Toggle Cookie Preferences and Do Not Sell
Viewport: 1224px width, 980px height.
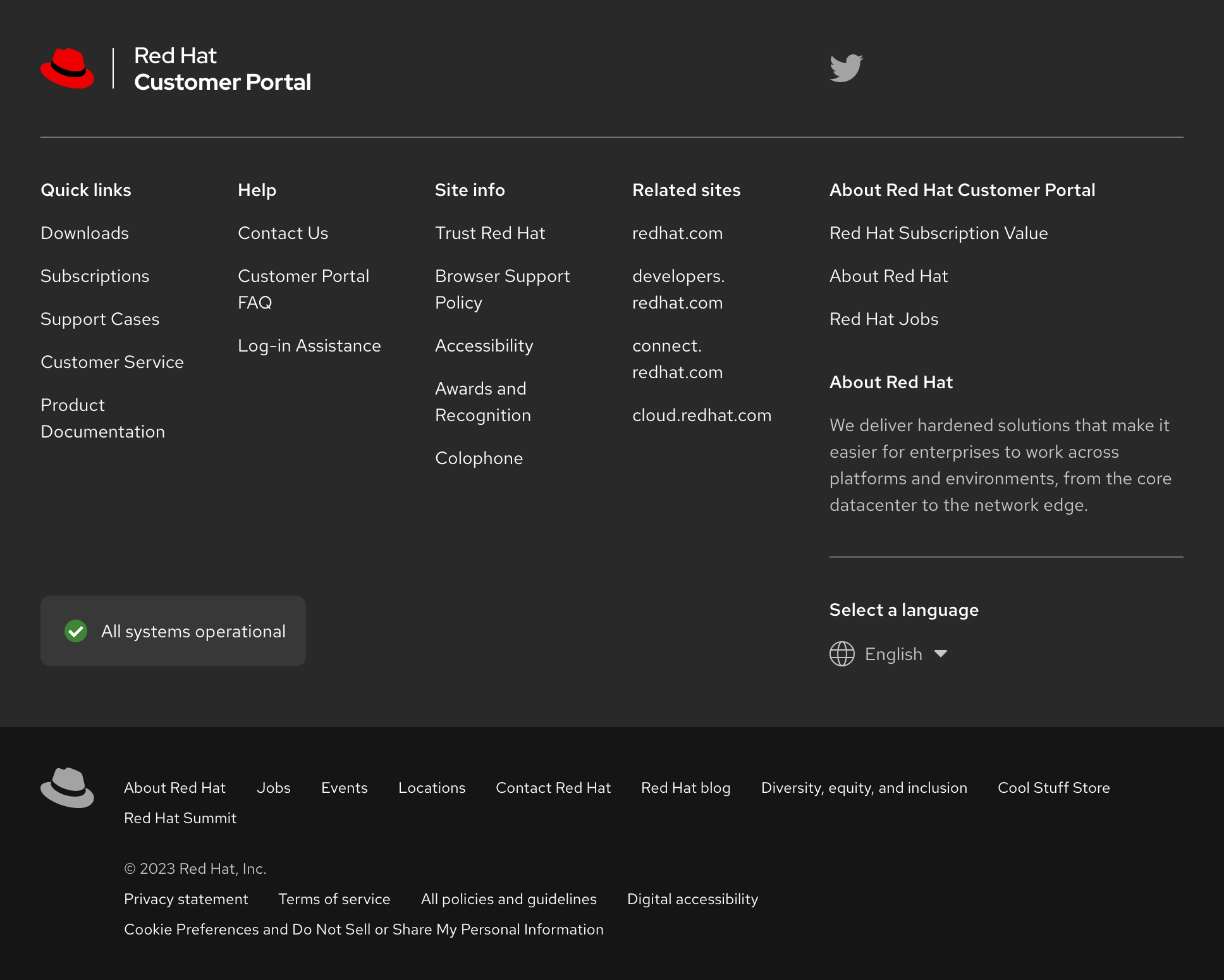[363, 929]
